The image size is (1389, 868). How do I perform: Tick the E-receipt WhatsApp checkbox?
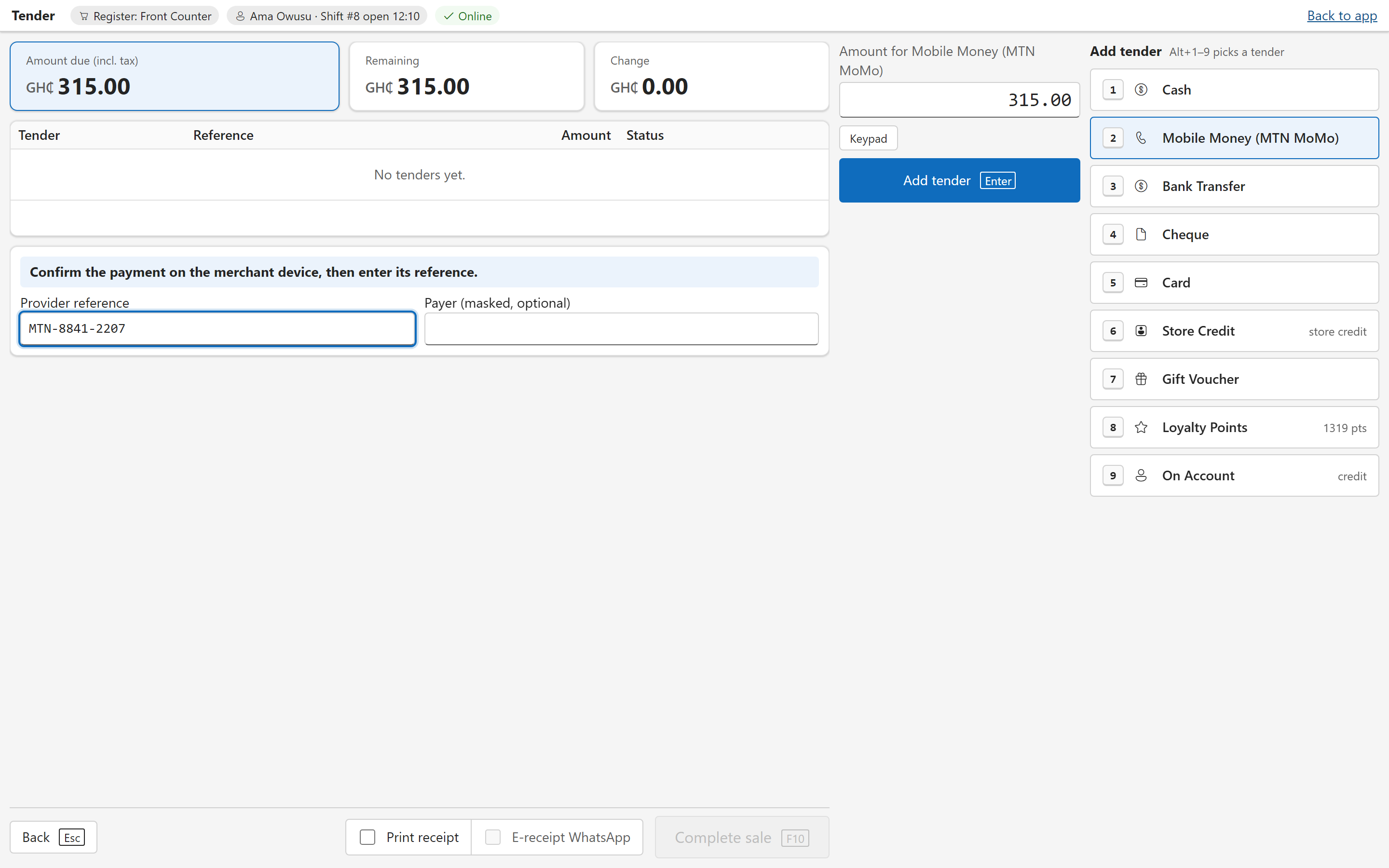pyautogui.click(x=492, y=837)
